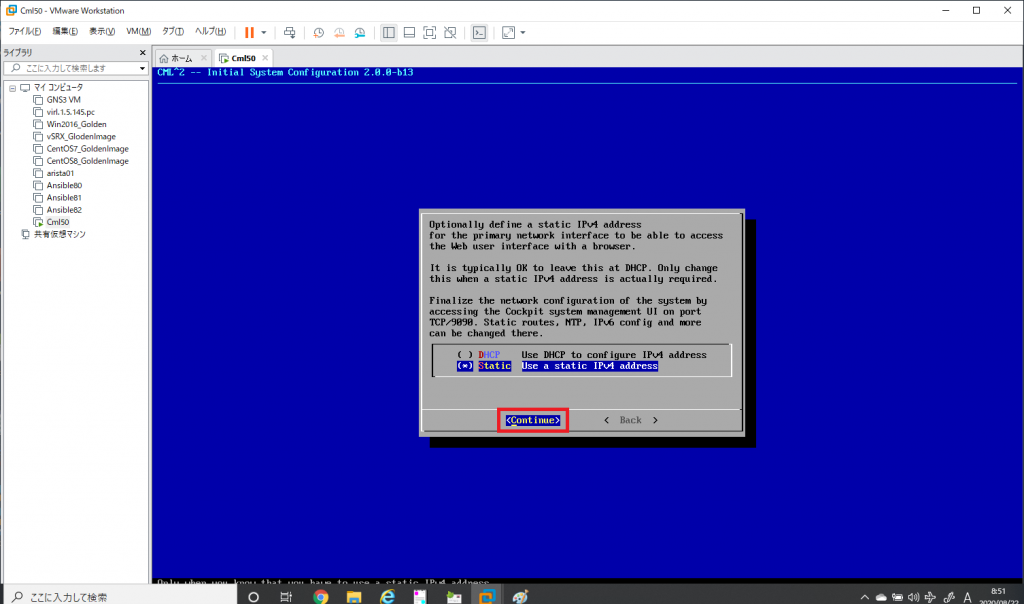Select the Static IPv4 address option
Screen dimensions: 1024x604
coord(463,366)
